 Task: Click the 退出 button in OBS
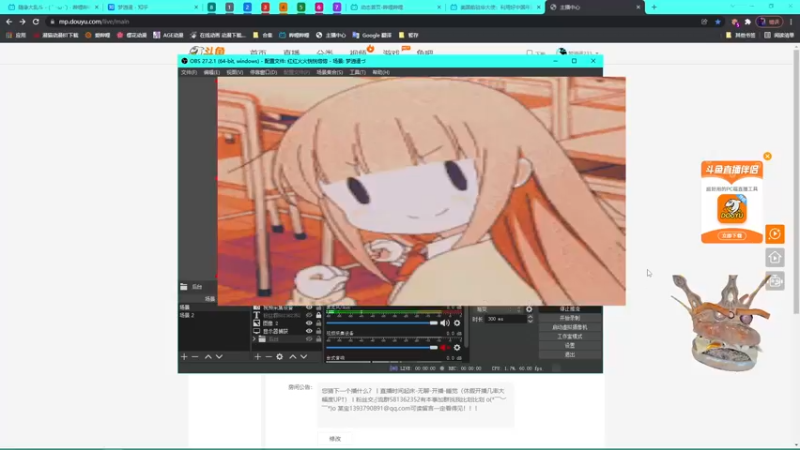[x=569, y=355]
